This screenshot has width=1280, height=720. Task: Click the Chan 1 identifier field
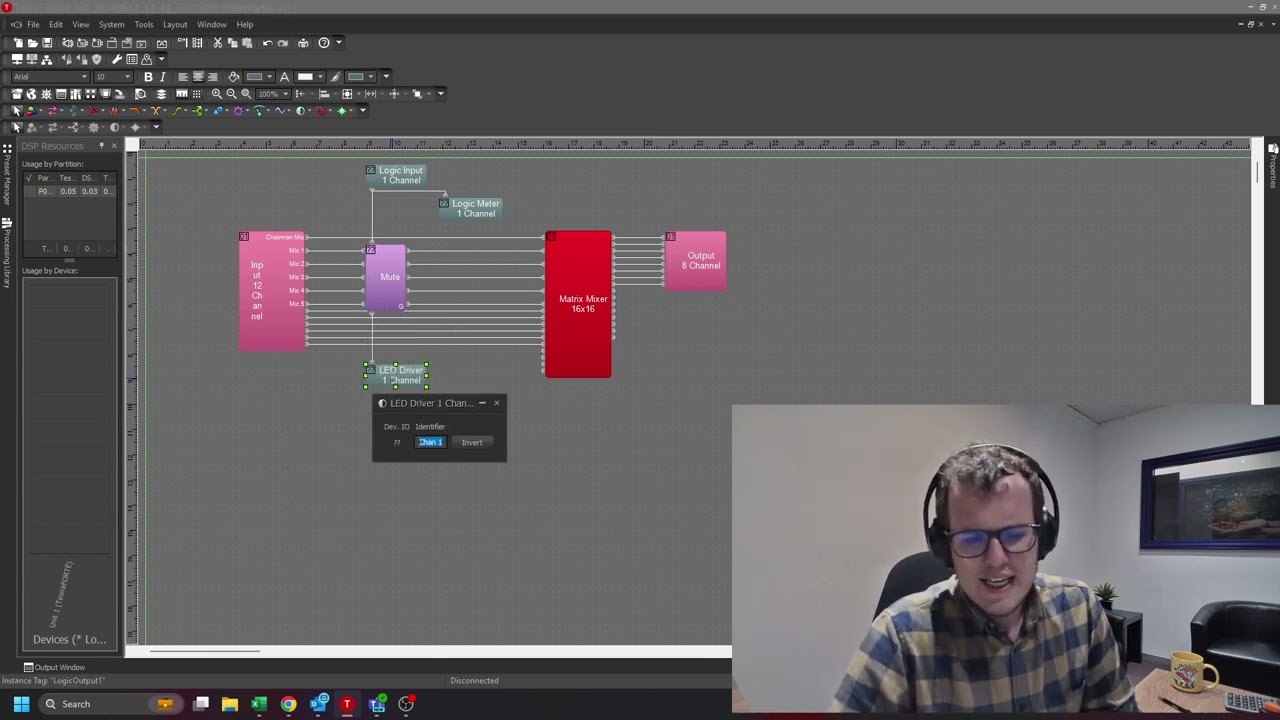pyautogui.click(x=430, y=442)
